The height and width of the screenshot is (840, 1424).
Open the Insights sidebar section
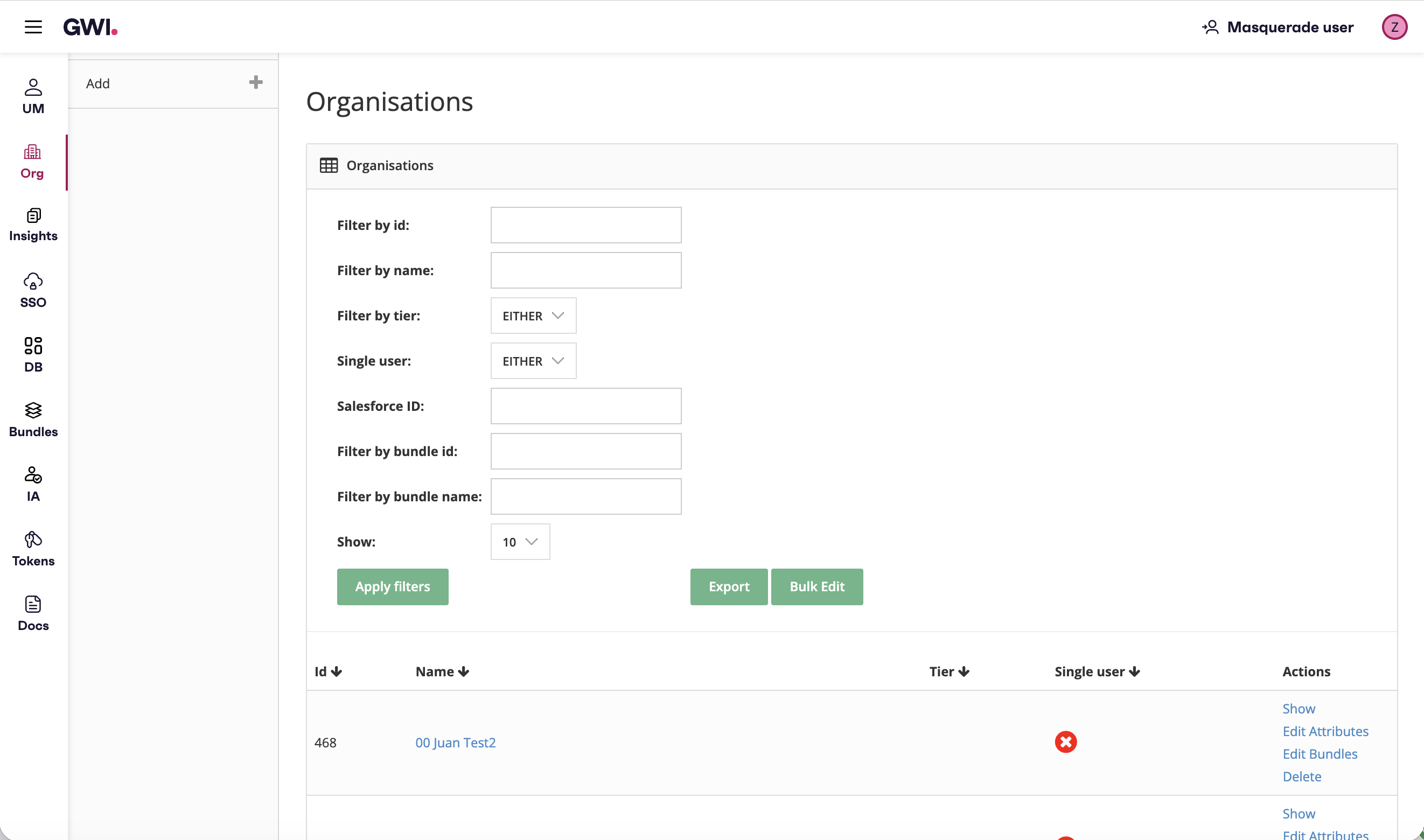tap(33, 225)
